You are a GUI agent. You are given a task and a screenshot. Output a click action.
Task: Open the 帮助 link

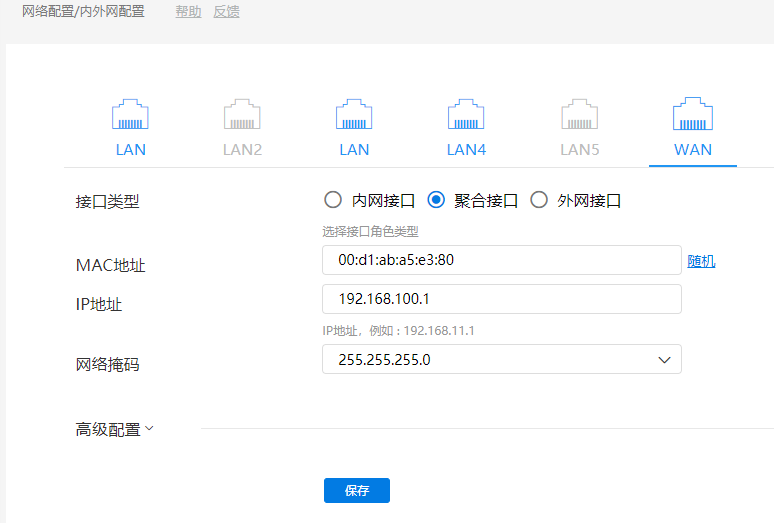tap(188, 12)
